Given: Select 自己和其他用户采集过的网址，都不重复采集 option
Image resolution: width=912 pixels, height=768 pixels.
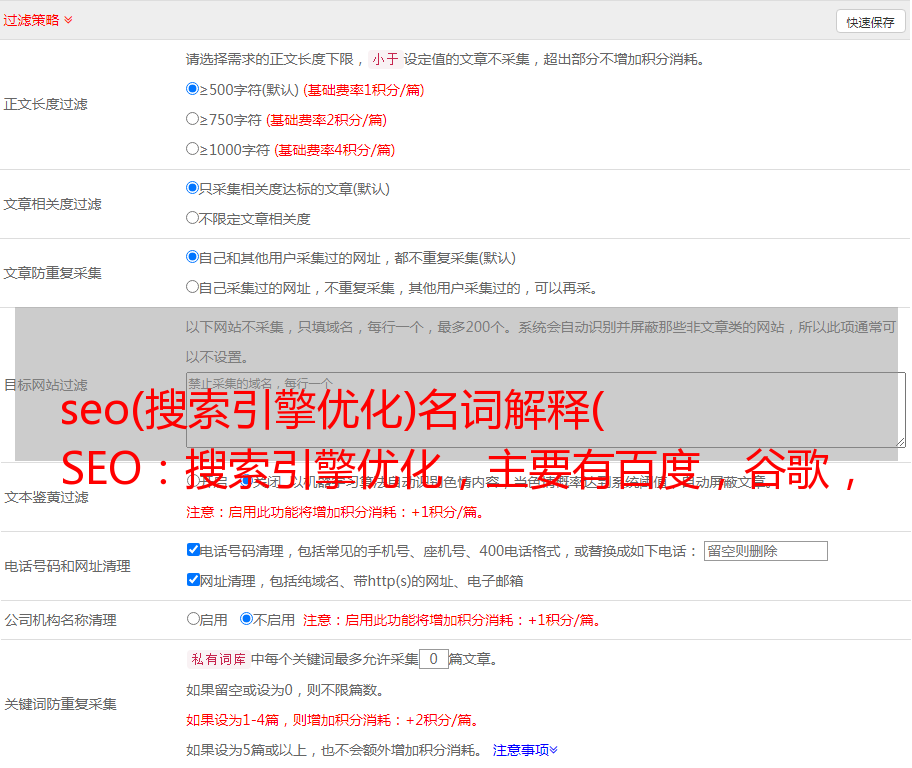Looking at the screenshot, I should [x=192, y=257].
